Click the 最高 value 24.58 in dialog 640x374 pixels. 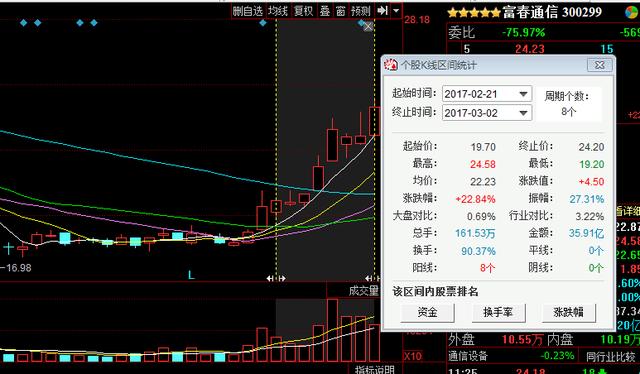(482, 164)
